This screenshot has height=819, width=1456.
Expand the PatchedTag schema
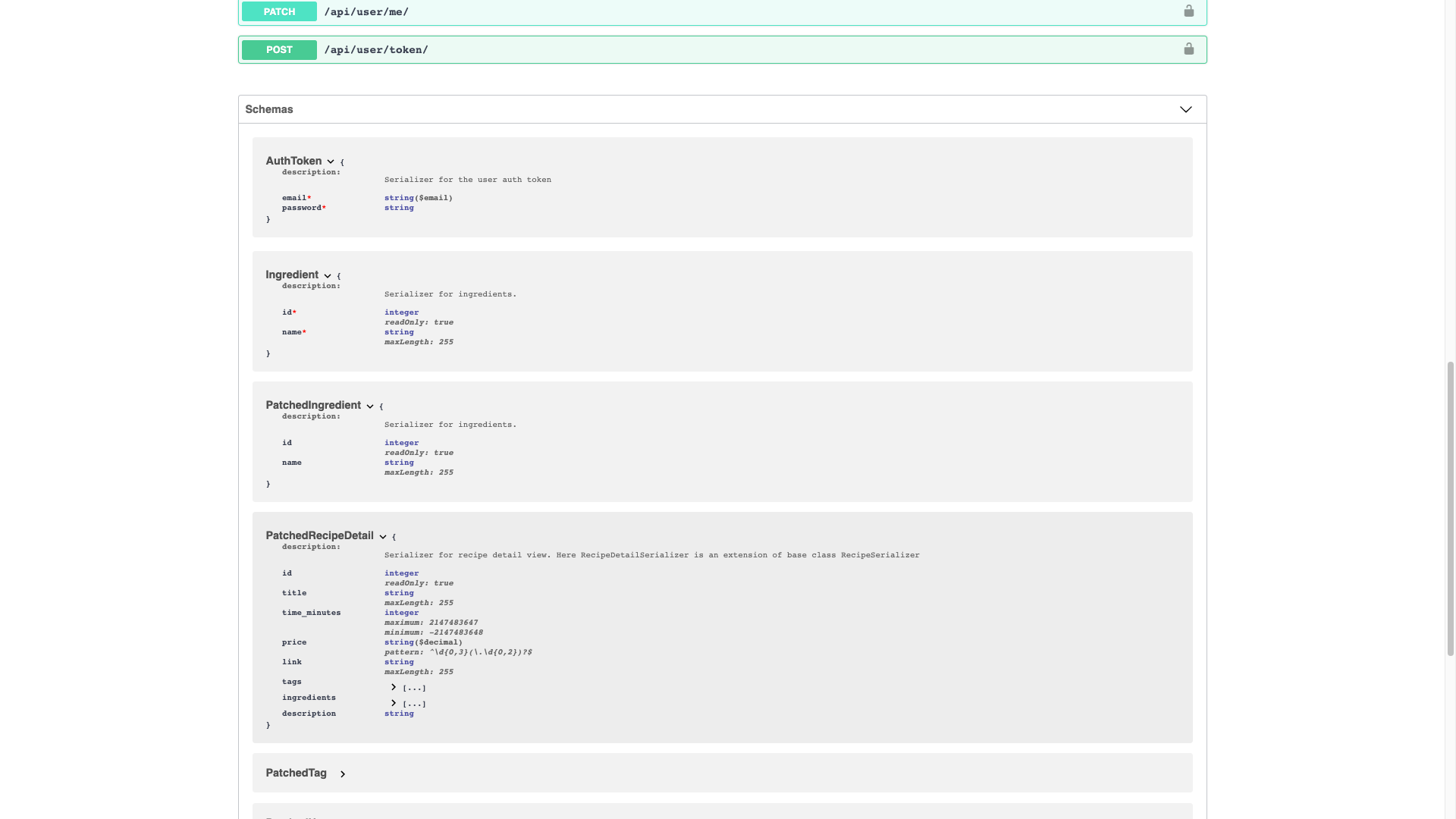click(x=343, y=774)
